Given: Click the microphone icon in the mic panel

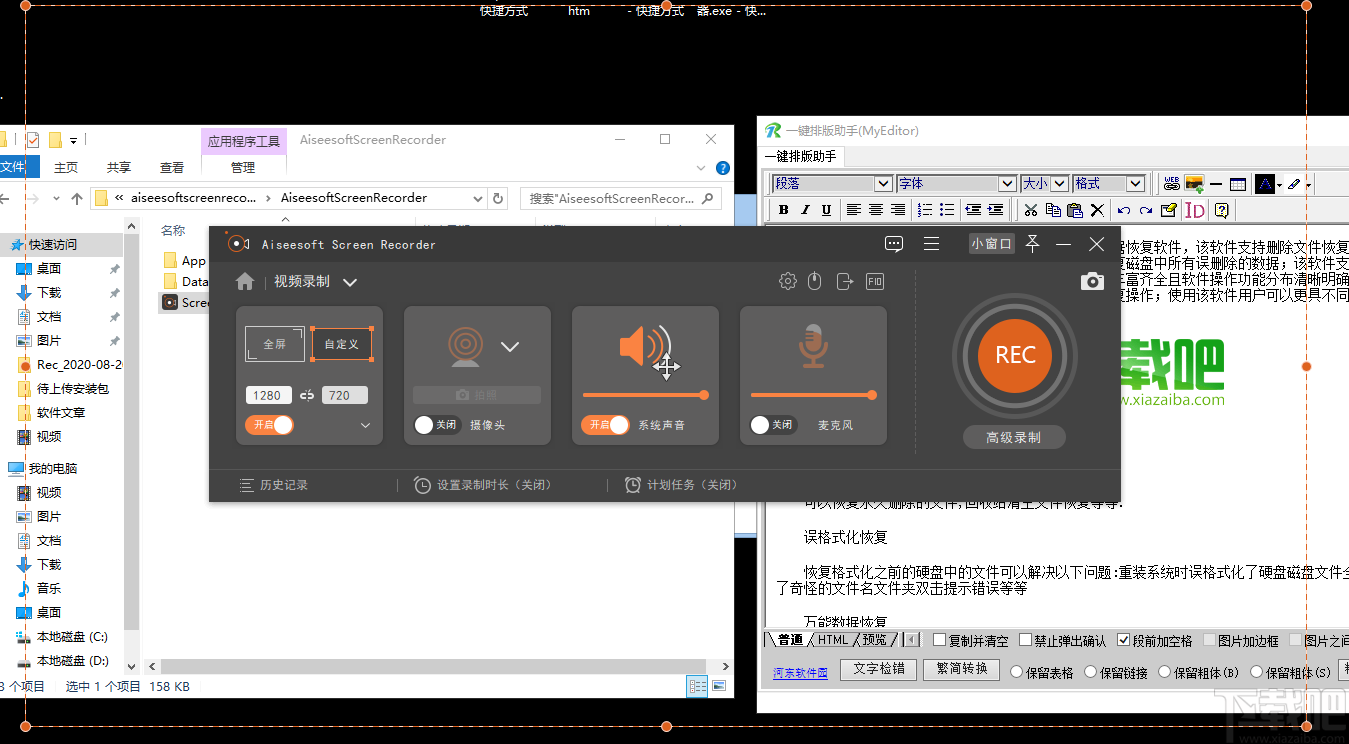Looking at the screenshot, I should point(813,345).
